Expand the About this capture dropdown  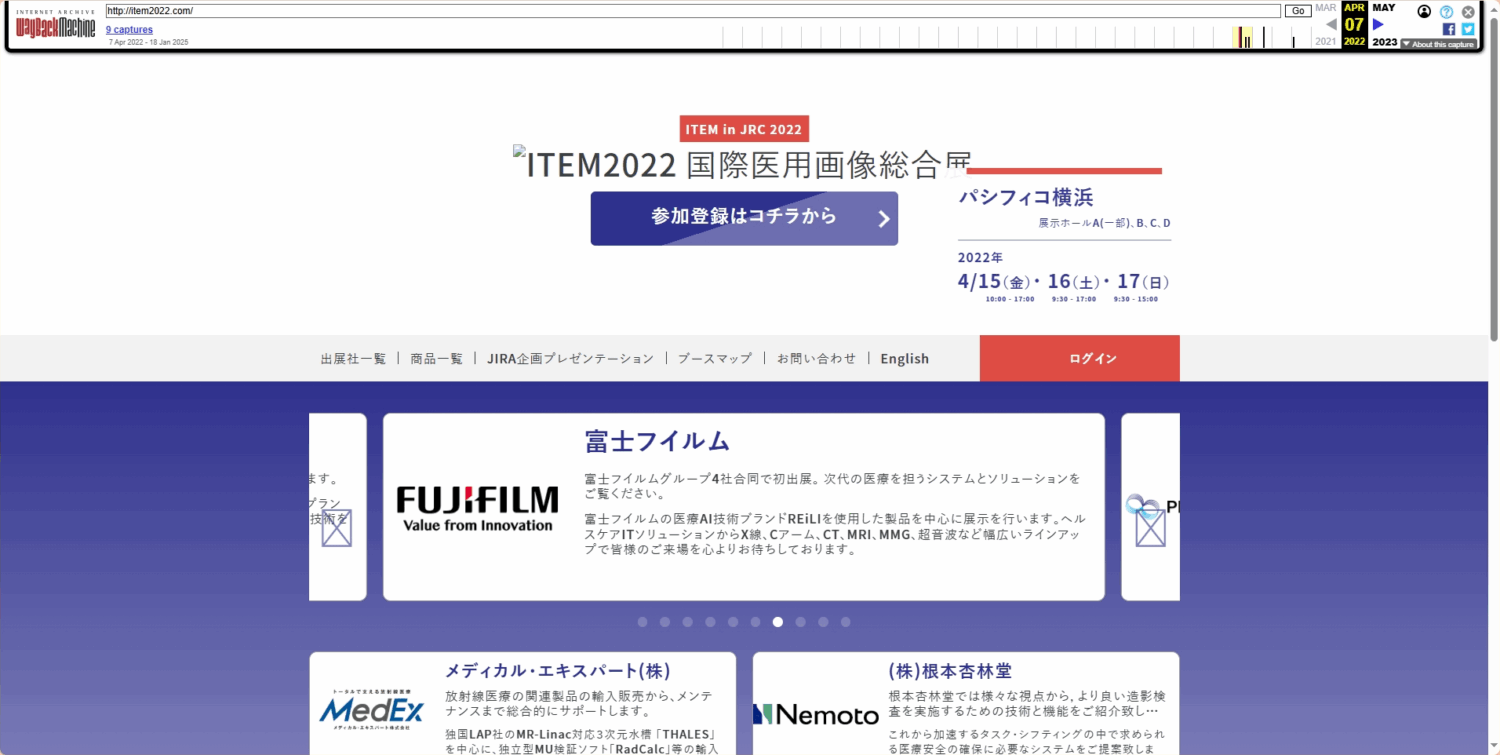coord(1438,44)
